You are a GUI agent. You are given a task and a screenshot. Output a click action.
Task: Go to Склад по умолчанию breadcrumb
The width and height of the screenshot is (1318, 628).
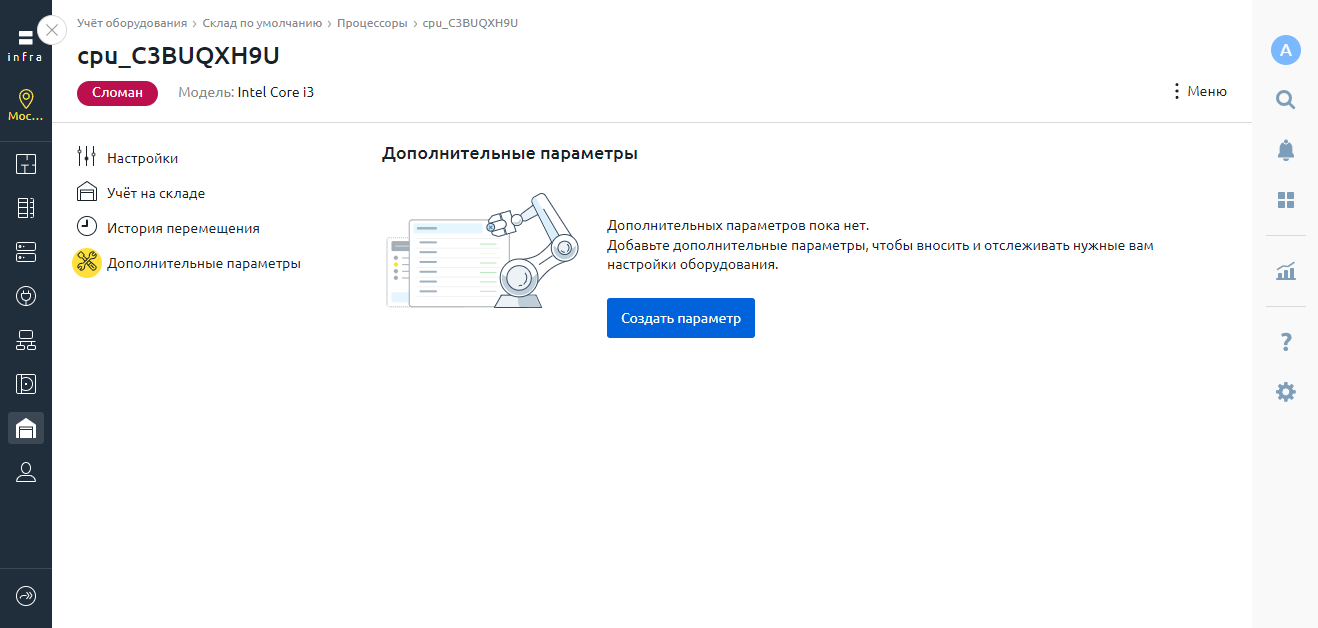[262, 22]
